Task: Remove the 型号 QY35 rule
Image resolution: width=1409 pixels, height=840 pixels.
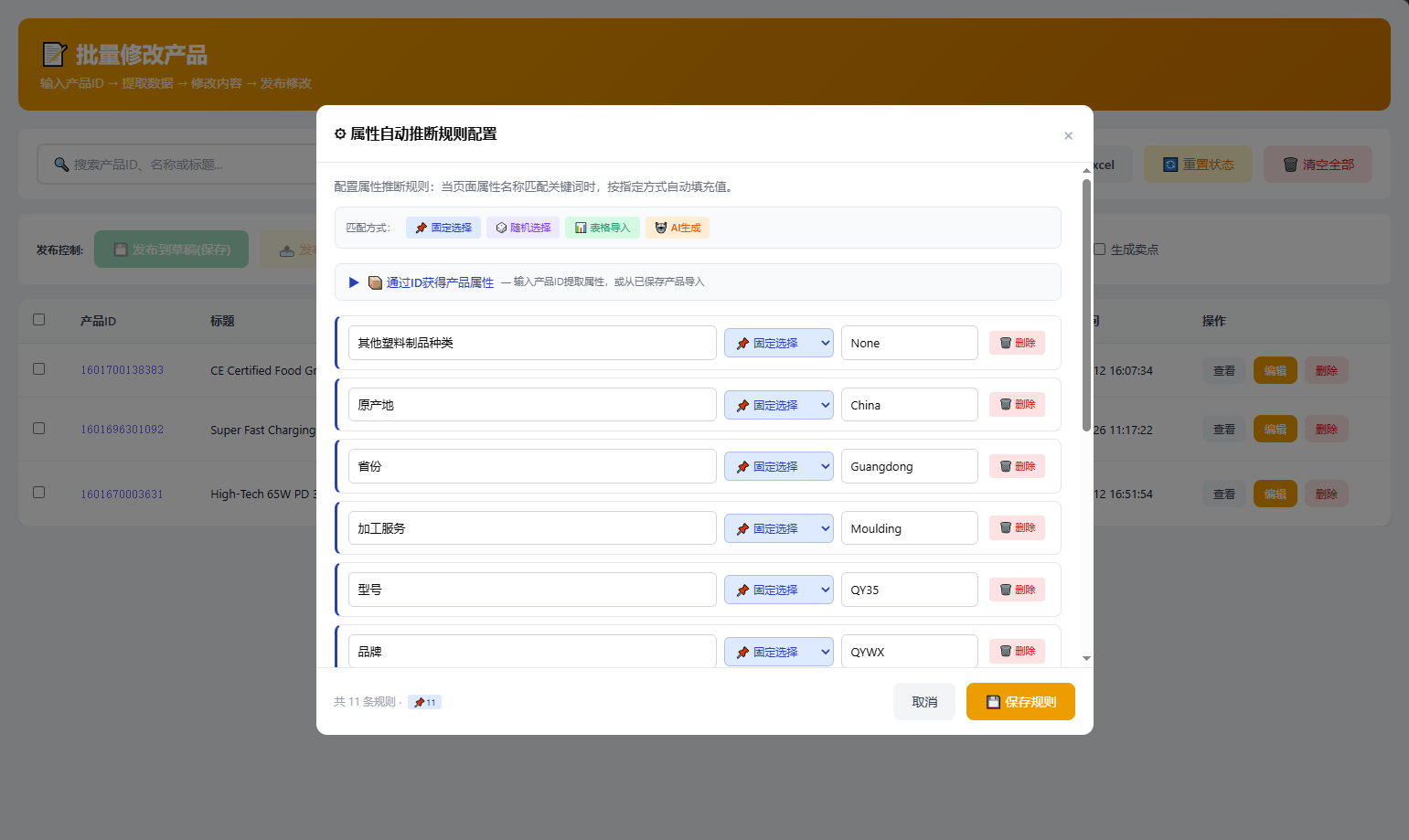Action: (1017, 590)
